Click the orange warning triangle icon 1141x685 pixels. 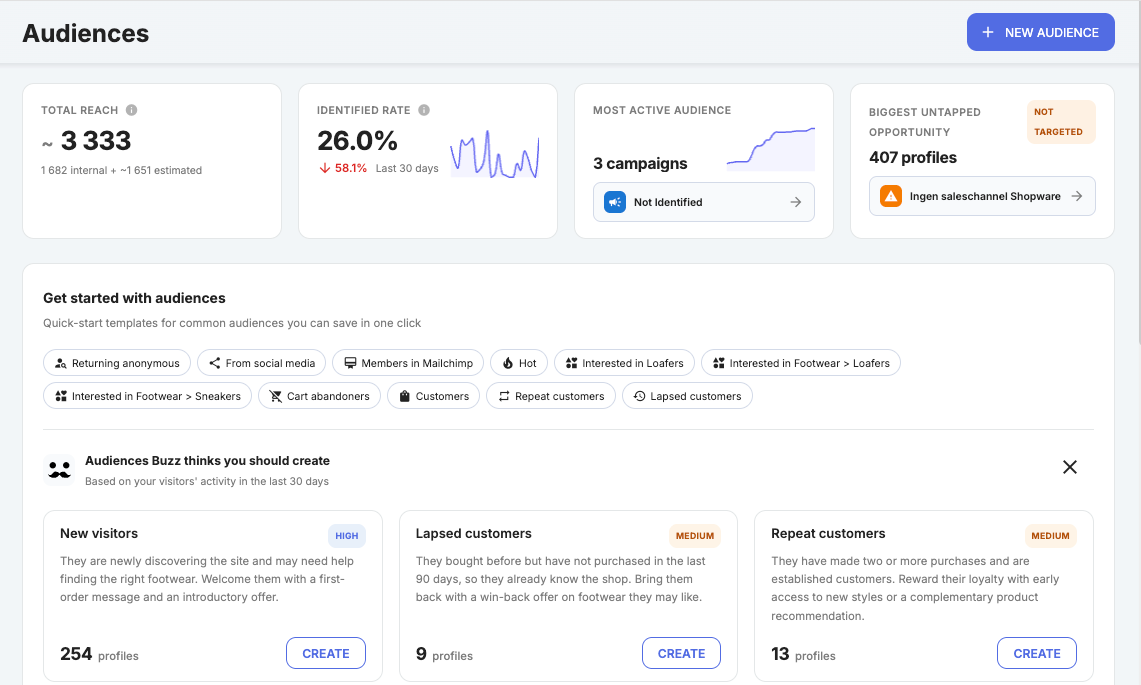(891, 196)
